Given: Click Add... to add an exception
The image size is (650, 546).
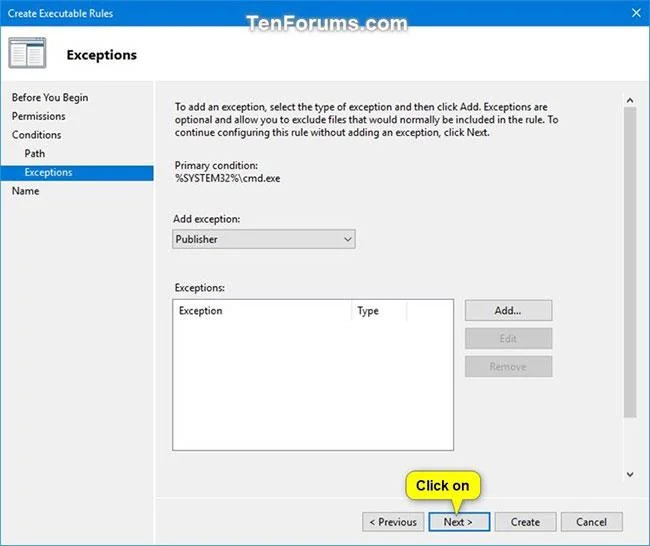Looking at the screenshot, I should pyautogui.click(x=508, y=310).
